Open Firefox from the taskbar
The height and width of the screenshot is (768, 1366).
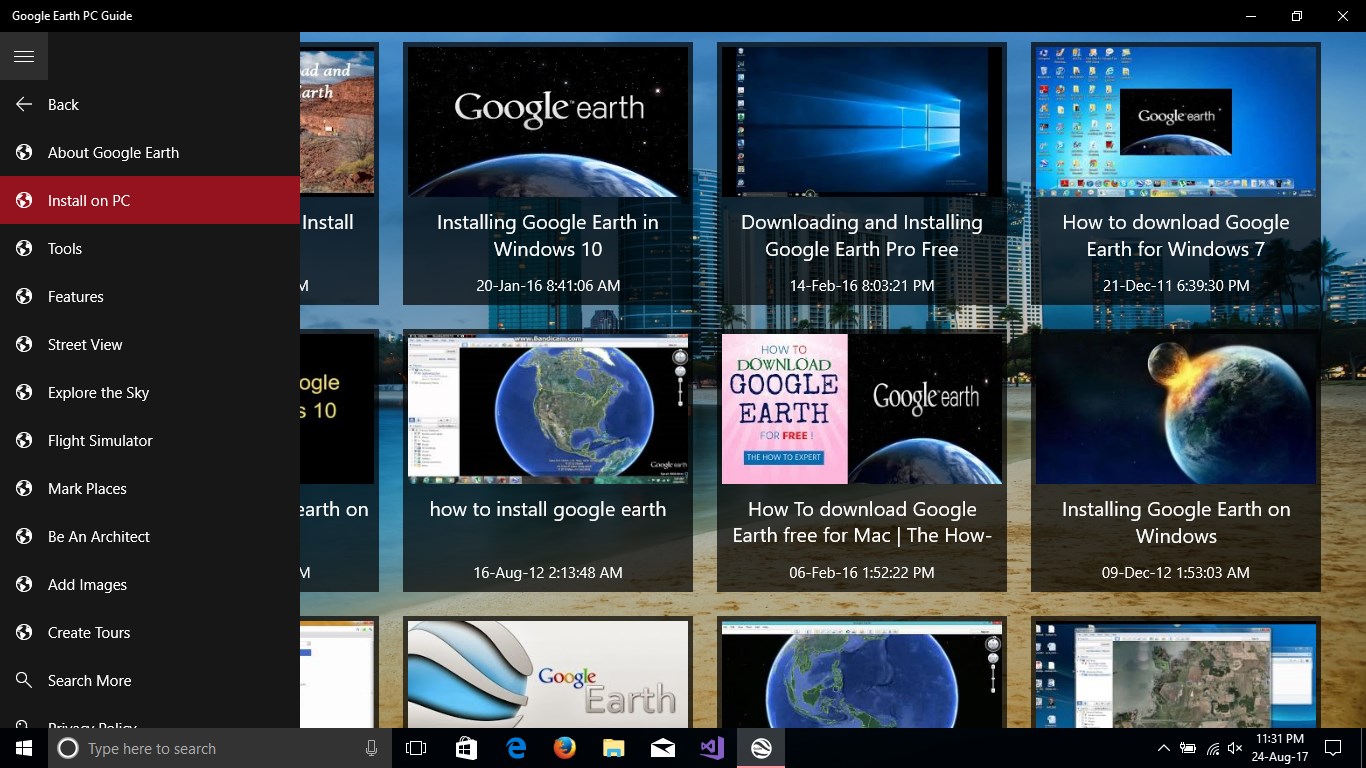click(565, 748)
